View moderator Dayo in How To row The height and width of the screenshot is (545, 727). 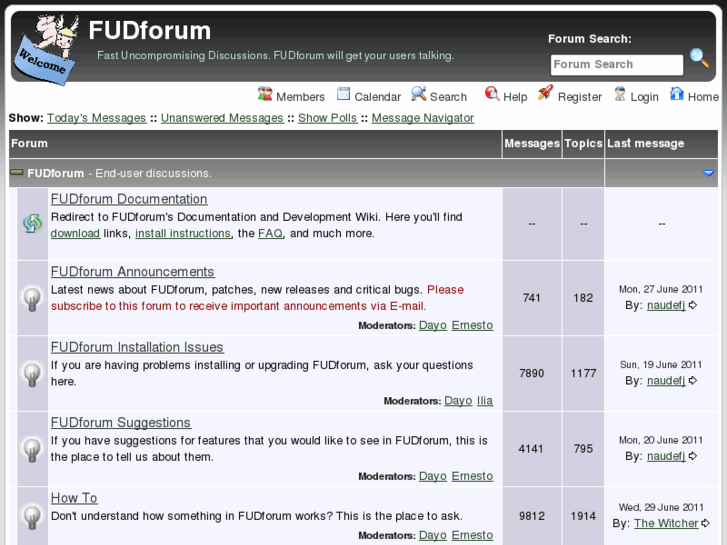tap(433, 535)
